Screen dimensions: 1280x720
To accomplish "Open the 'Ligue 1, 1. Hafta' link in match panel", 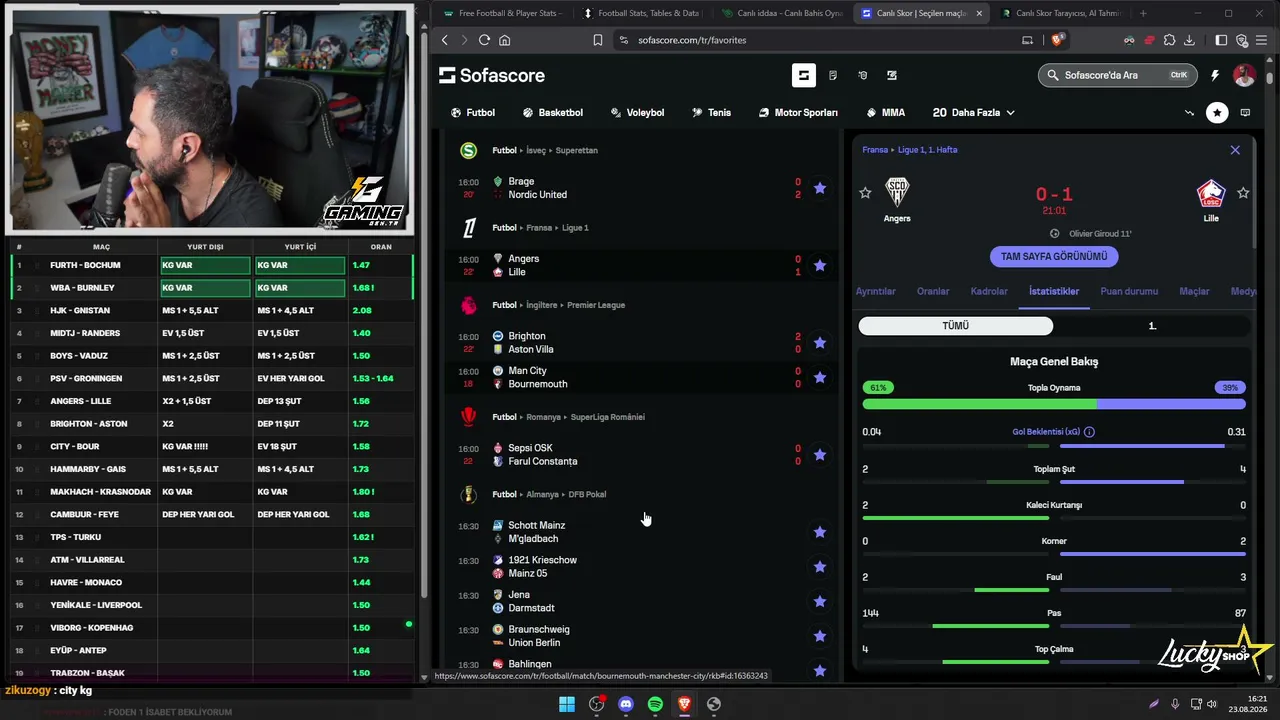I will [927, 150].
